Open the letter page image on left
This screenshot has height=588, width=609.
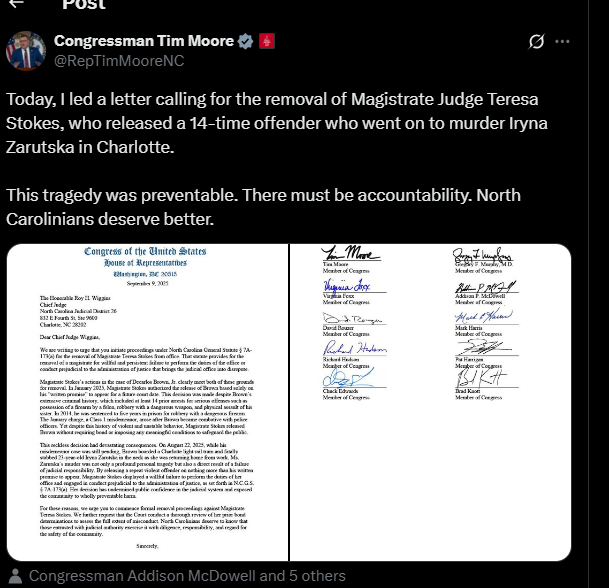point(148,402)
